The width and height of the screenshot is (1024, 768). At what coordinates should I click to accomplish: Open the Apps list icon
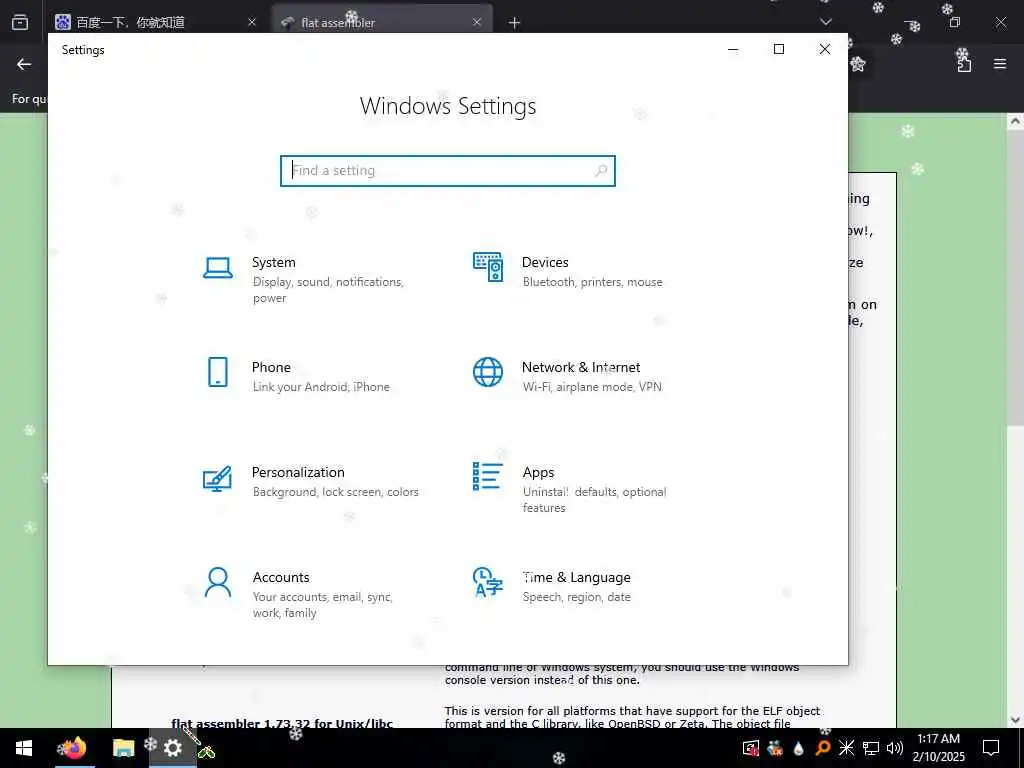488,477
